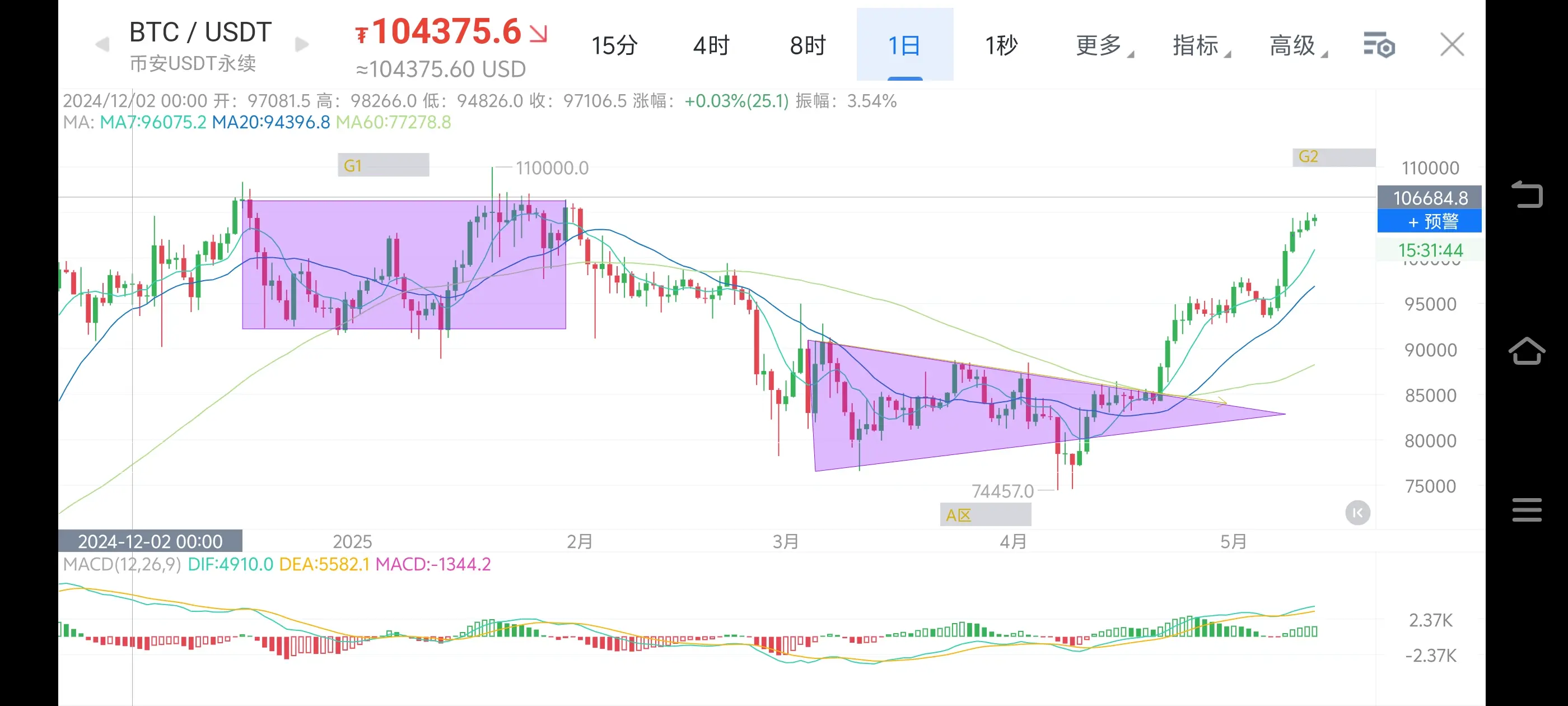Select the G1 label tag
This screenshot has height=706, width=1568.
click(x=383, y=165)
